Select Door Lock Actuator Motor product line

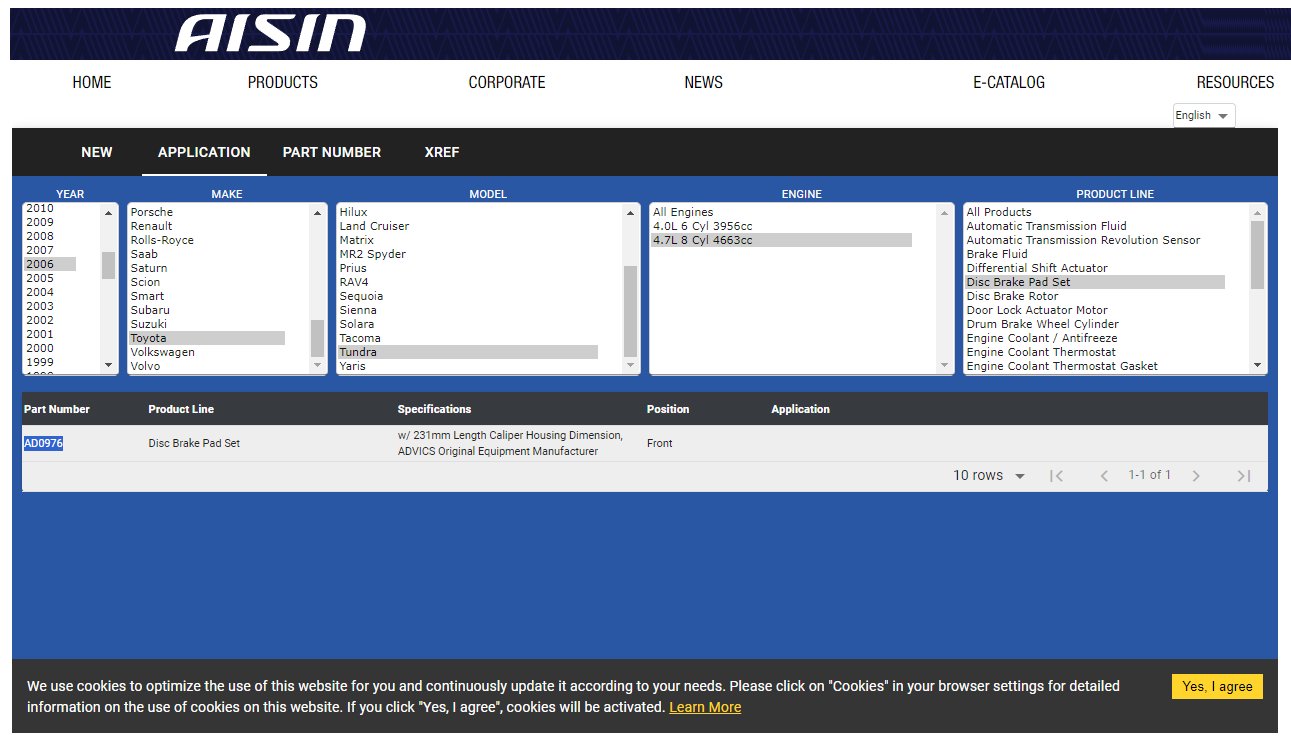1037,310
